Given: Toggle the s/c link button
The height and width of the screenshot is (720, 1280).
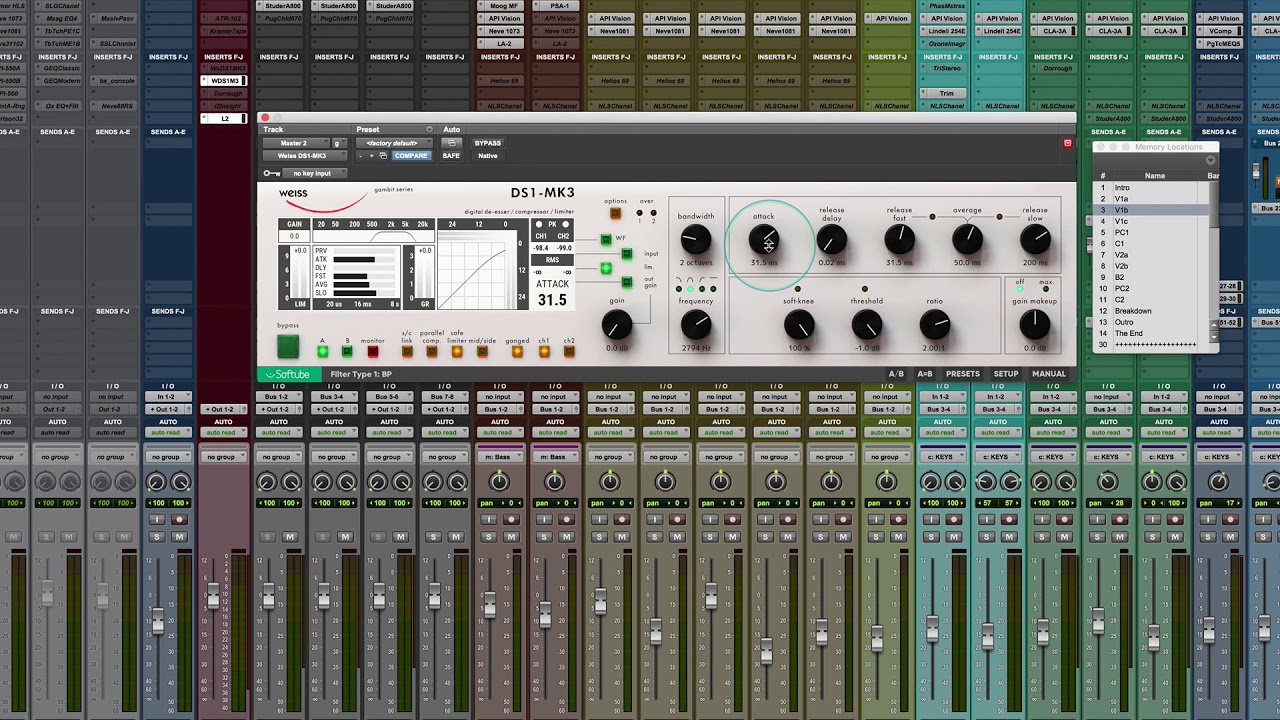Looking at the screenshot, I should 407,352.
